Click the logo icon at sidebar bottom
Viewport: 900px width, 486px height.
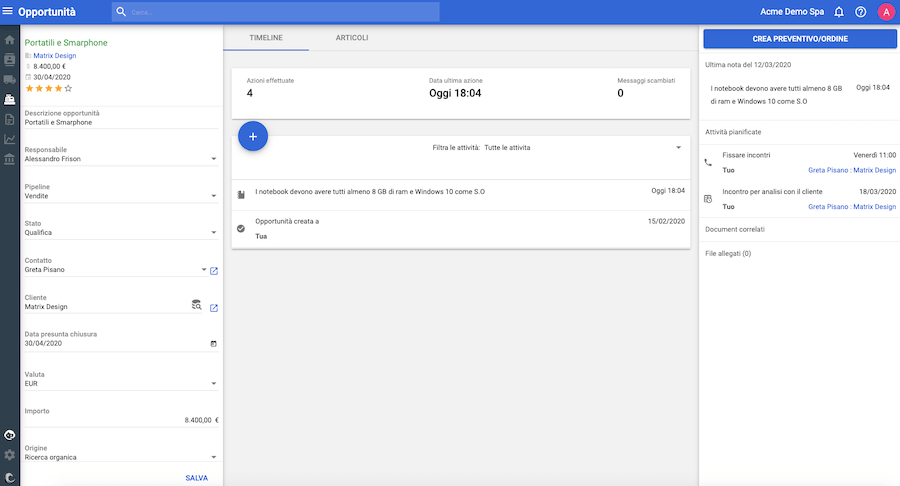tap(9, 477)
